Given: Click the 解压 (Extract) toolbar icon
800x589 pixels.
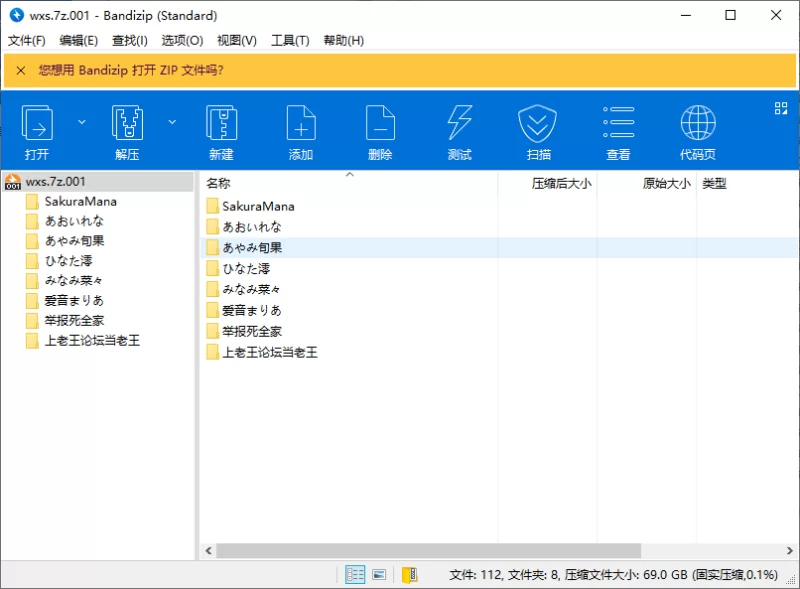Looking at the screenshot, I should [127, 122].
